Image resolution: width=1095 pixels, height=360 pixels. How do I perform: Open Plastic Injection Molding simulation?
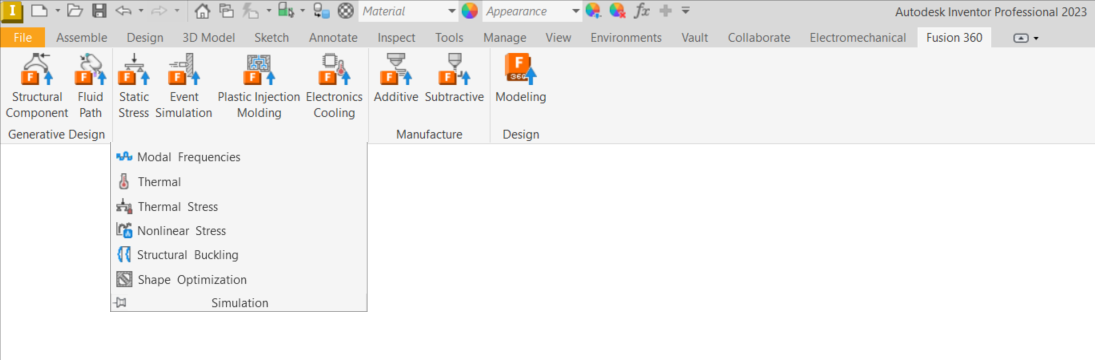tap(259, 86)
